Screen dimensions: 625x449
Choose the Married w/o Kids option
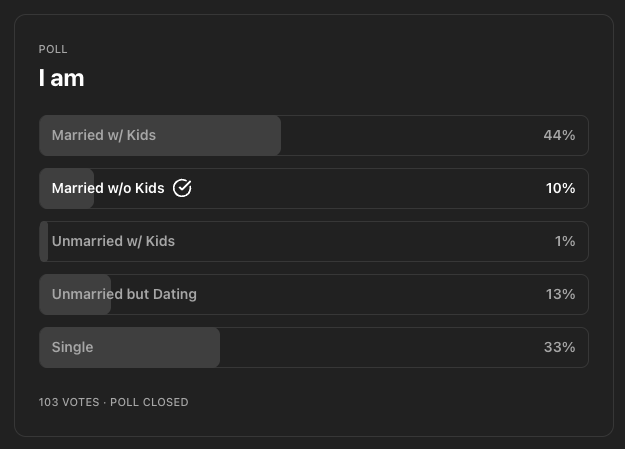314,188
